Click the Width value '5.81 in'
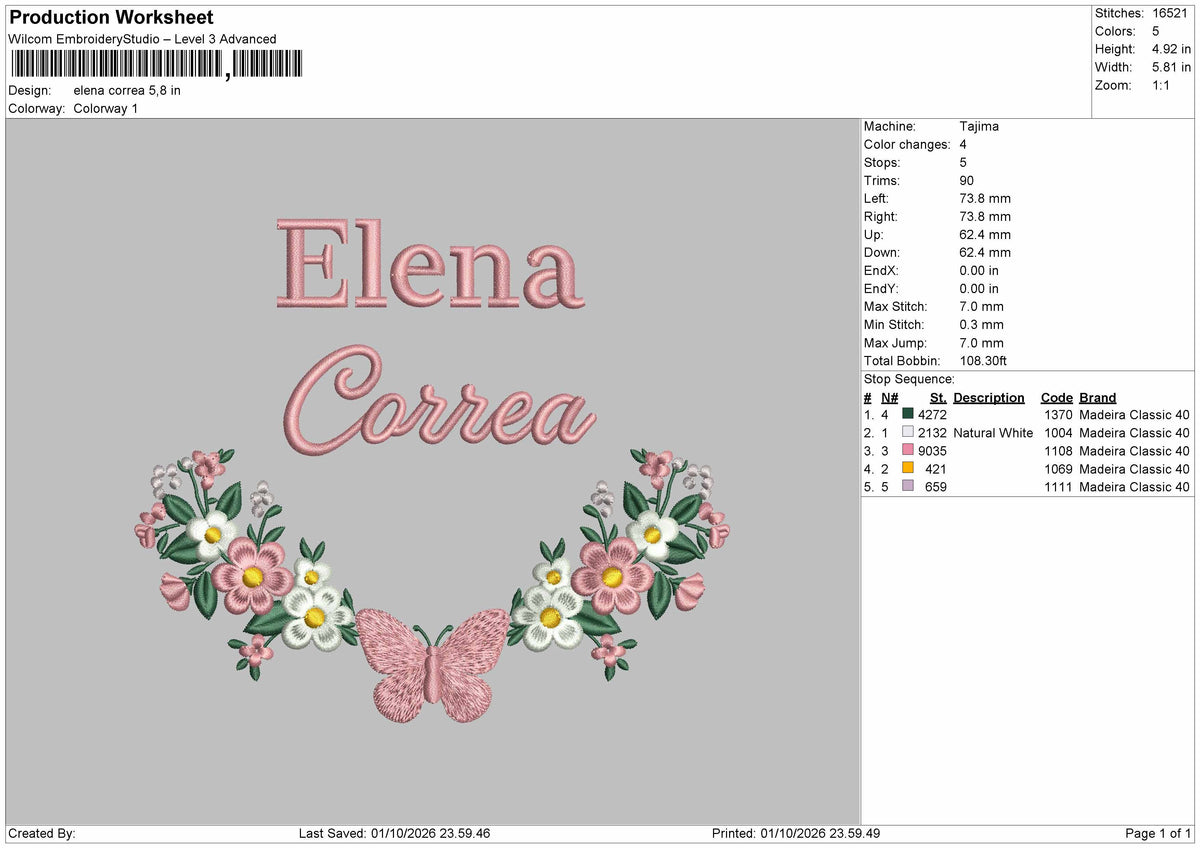1200x848 pixels. [x=1171, y=67]
